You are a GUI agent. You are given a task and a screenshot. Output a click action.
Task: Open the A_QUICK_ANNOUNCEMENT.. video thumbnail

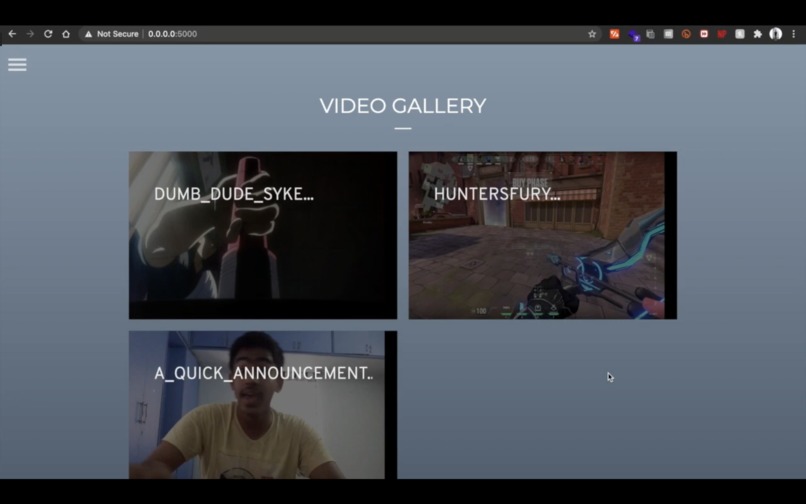coord(263,405)
